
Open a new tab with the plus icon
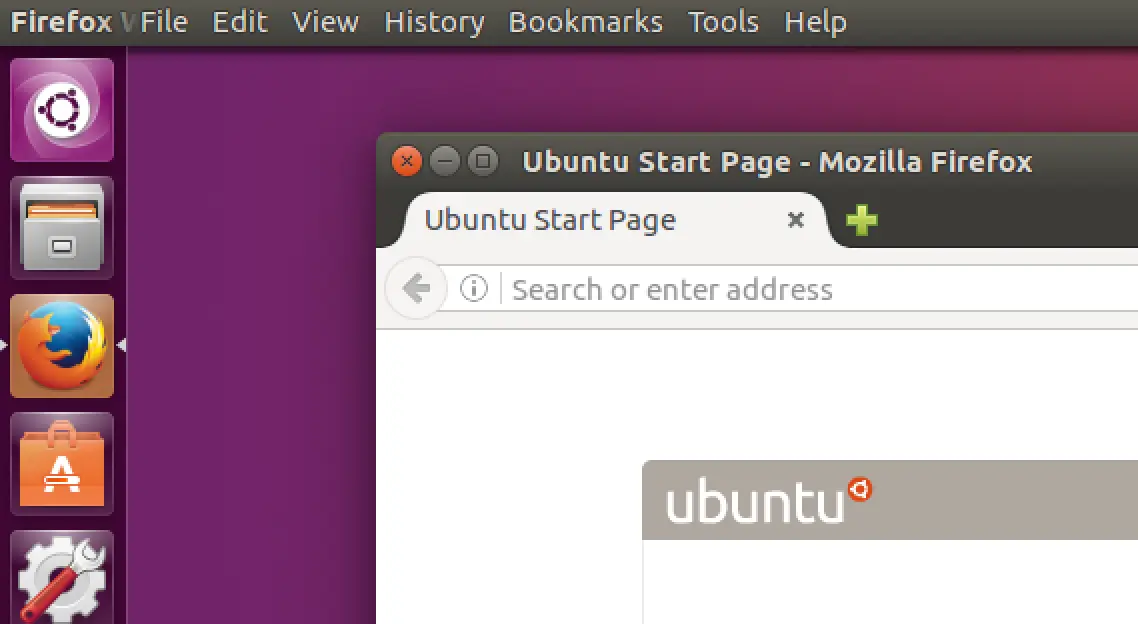tap(861, 220)
